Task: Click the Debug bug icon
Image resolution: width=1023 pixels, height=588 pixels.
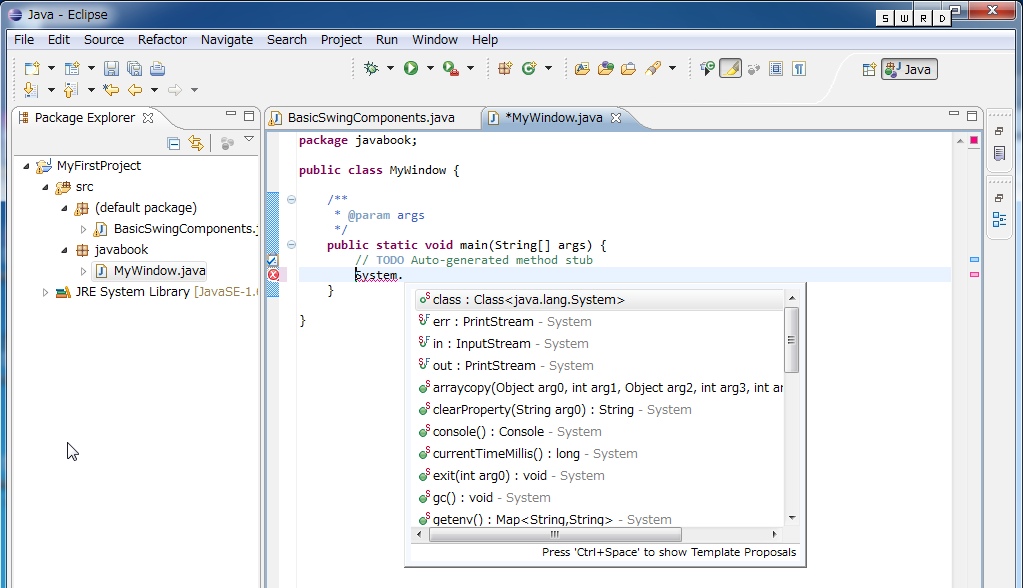Action: tap(371, 68)
